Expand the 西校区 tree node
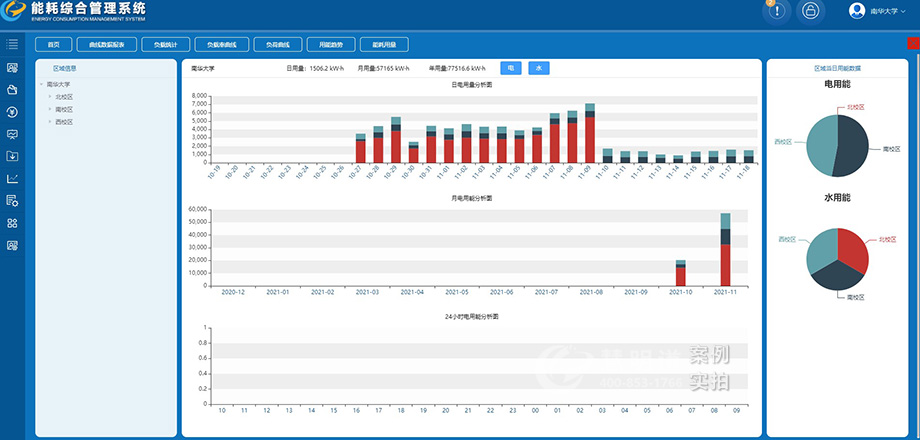The height and width of the screenshot is (440, 920). [50, 121]
